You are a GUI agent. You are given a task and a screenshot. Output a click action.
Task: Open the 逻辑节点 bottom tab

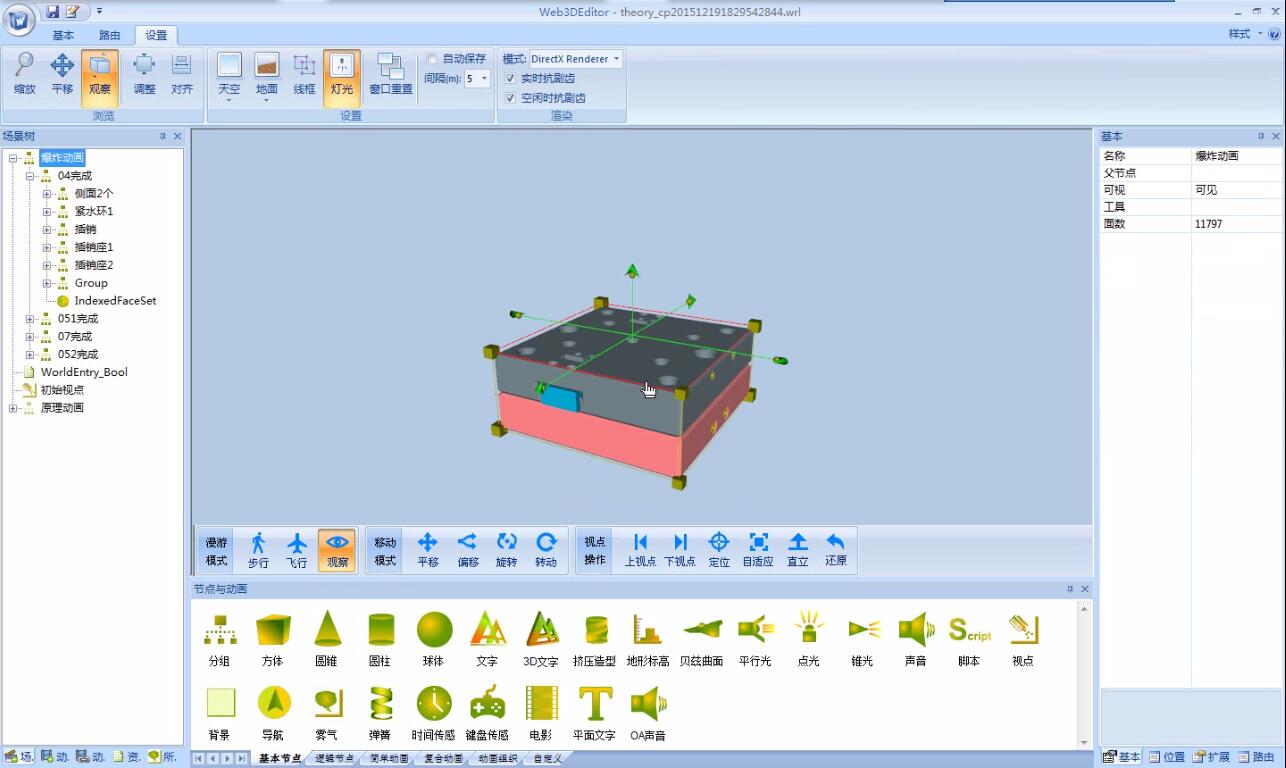coord(334,759)
